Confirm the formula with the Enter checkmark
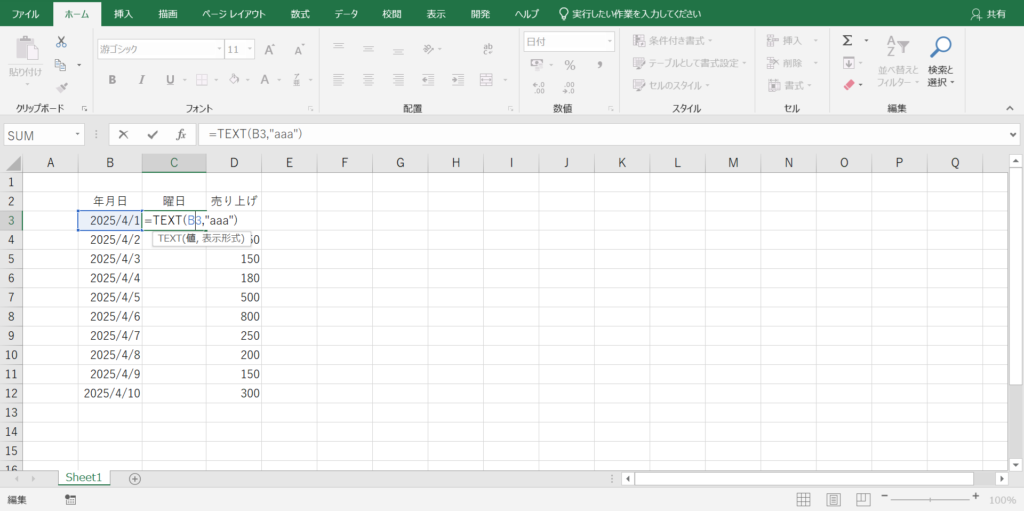The width and height of the screenshot is (1024, 511). (152, 134)
